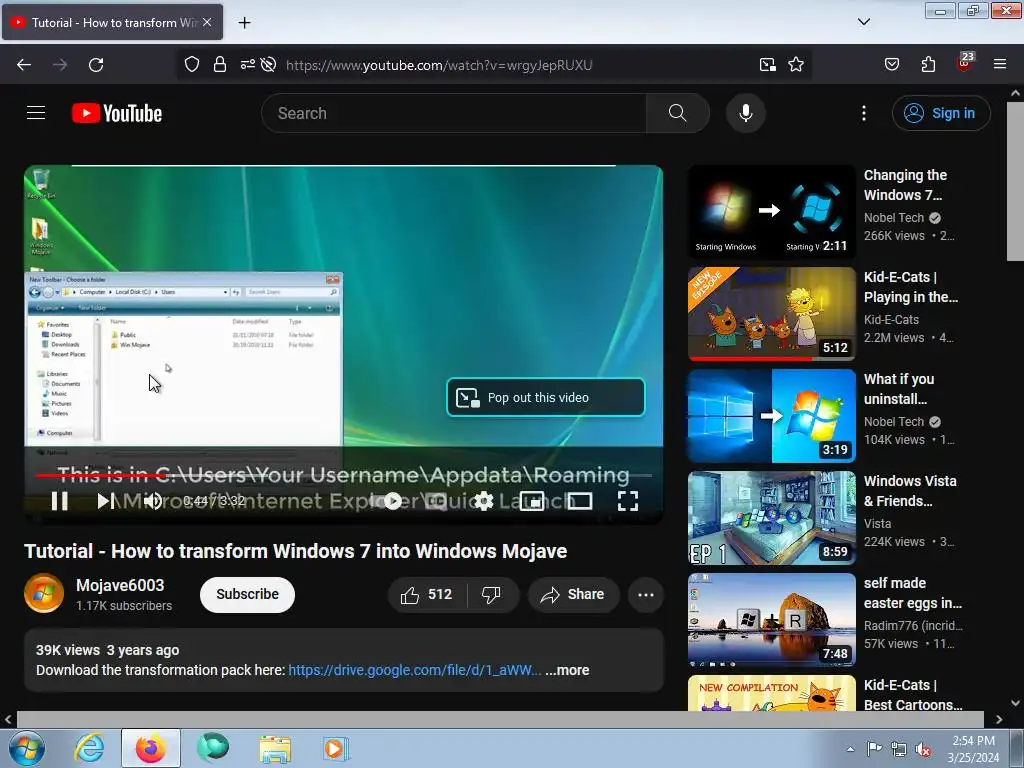
Task: Mute the video volume
Action: click(x=152, y=501)
